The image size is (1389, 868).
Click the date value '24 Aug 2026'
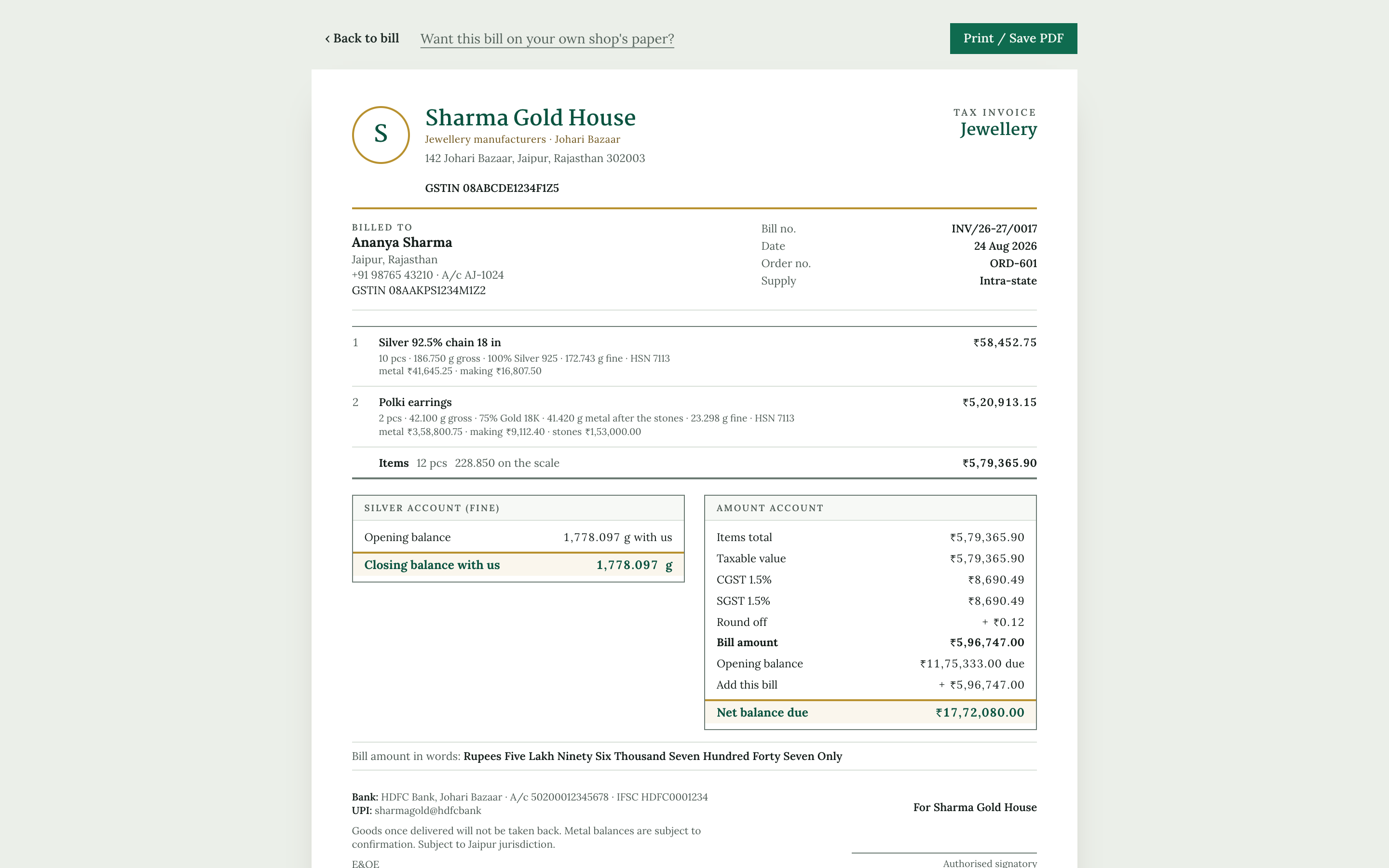[x=1005, y=246]
